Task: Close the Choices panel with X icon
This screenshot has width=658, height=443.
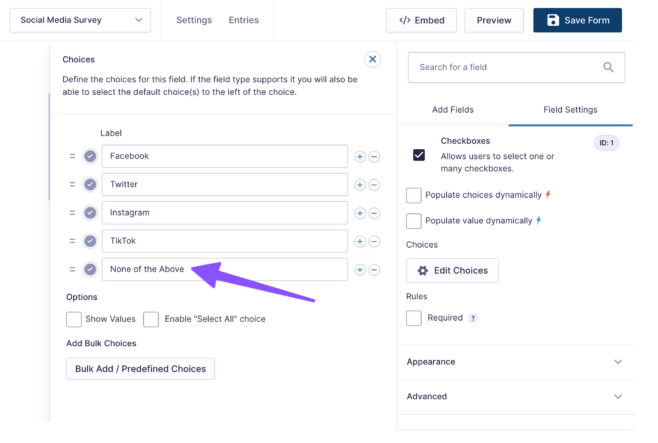Action: [373, 59]
